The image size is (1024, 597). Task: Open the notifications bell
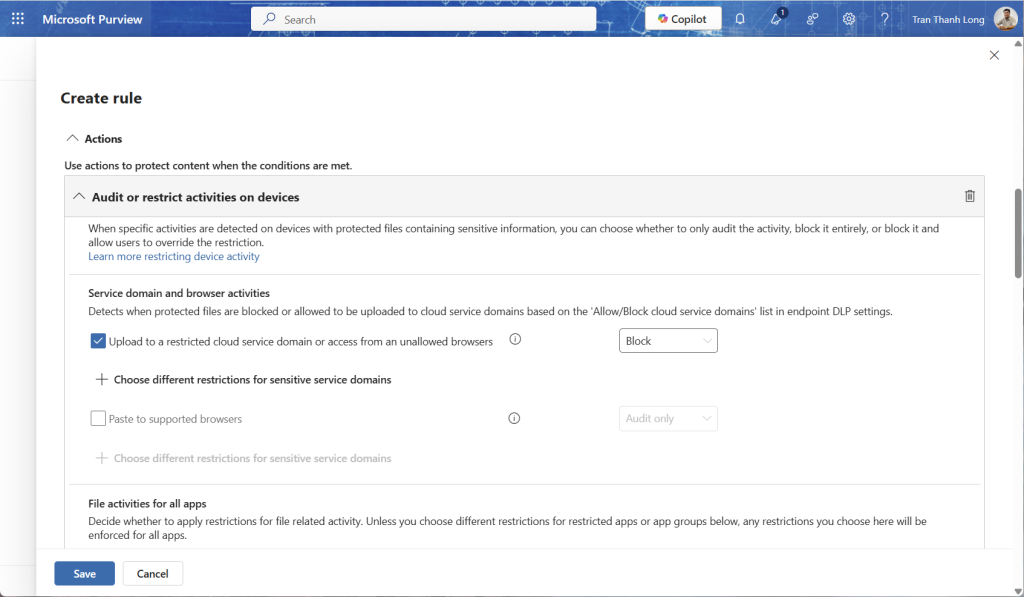click(x=740, y=19)
